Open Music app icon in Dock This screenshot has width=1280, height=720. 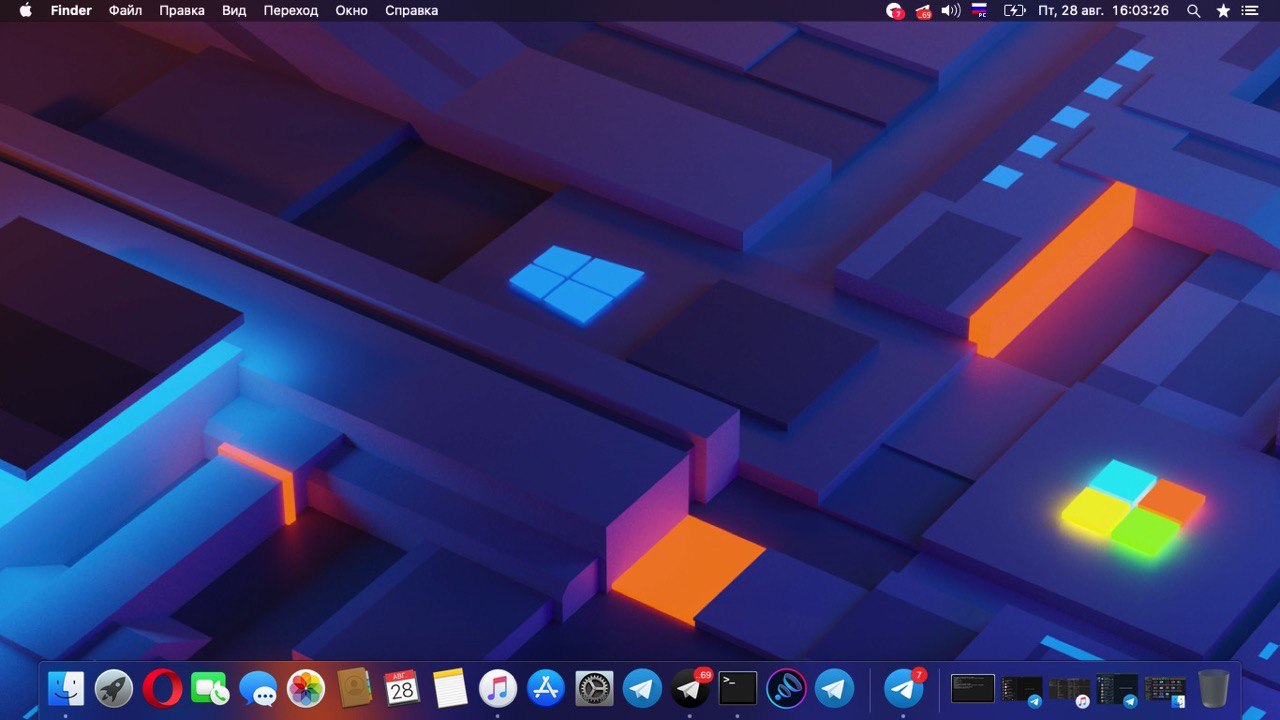498,688
